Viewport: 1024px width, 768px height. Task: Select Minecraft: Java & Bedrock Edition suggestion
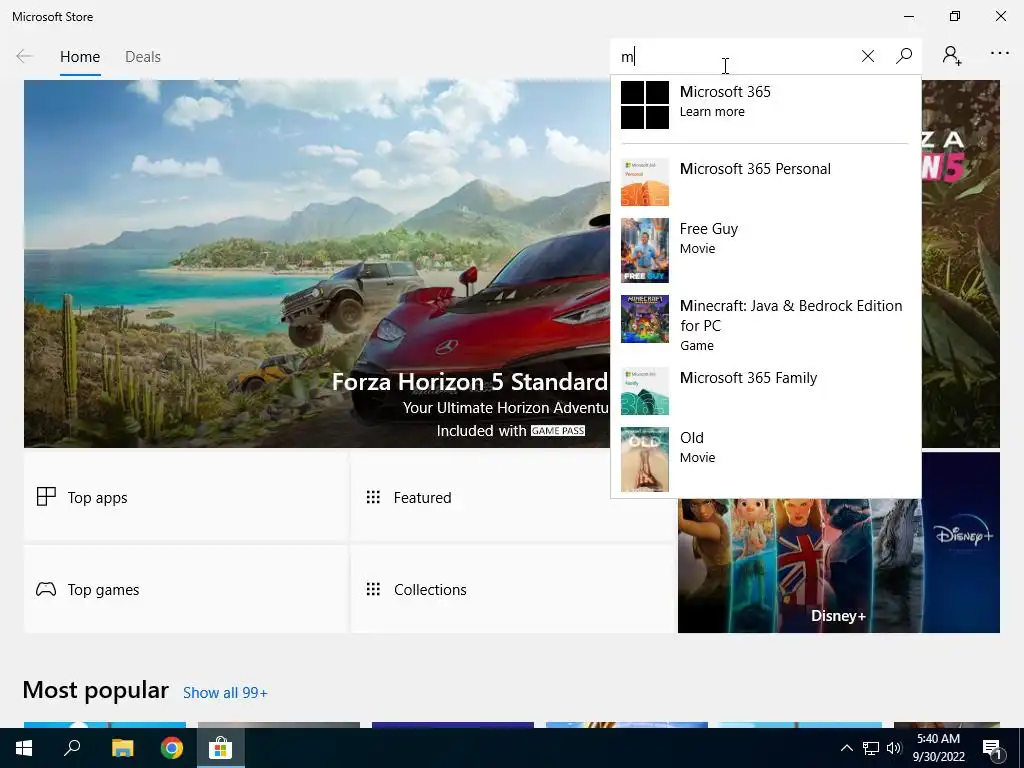coord(765,324)
